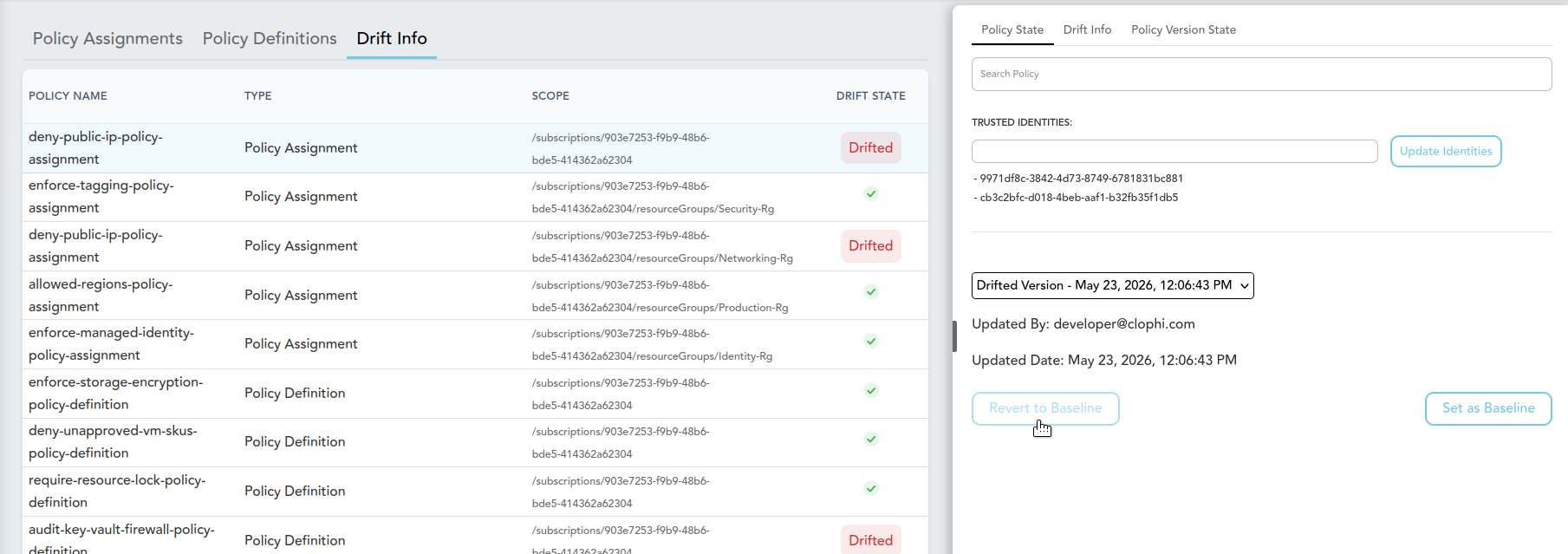Click the Trusted Identities input box
Screen dimensions: 1568x554
pos(1174,151)
